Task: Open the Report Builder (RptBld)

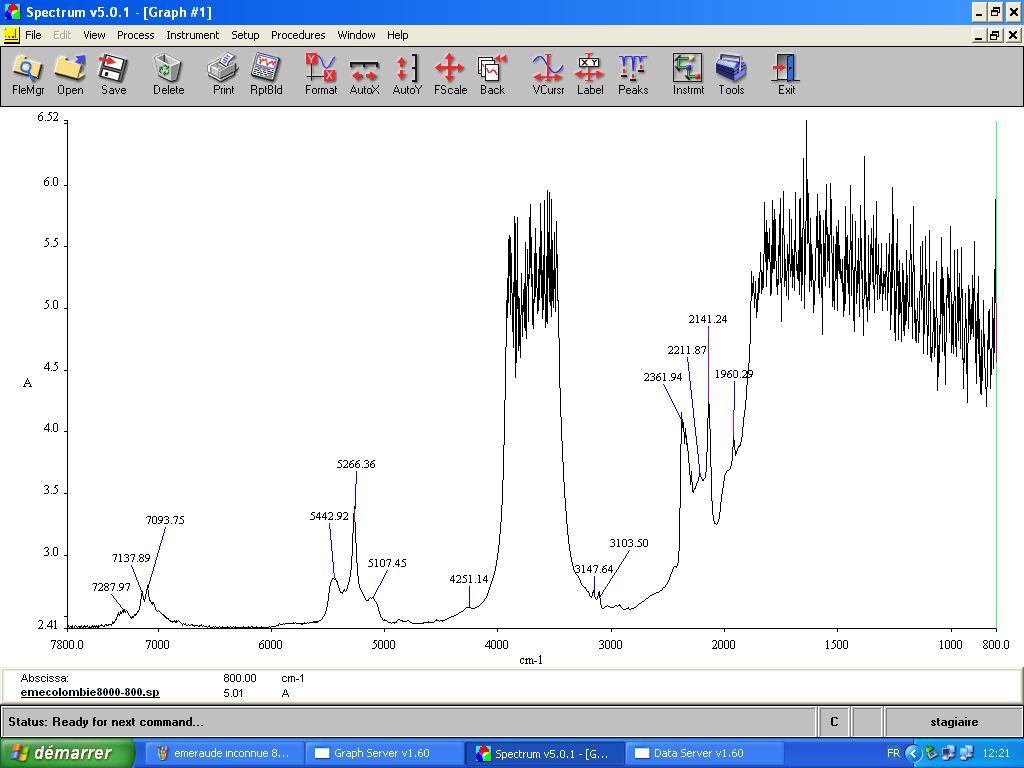Action: click(266, 75)
